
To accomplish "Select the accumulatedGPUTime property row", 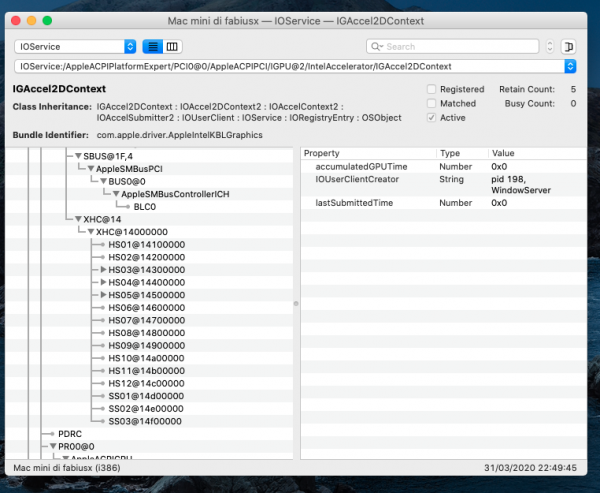I will pyautogui.click(x=443, y=167).
